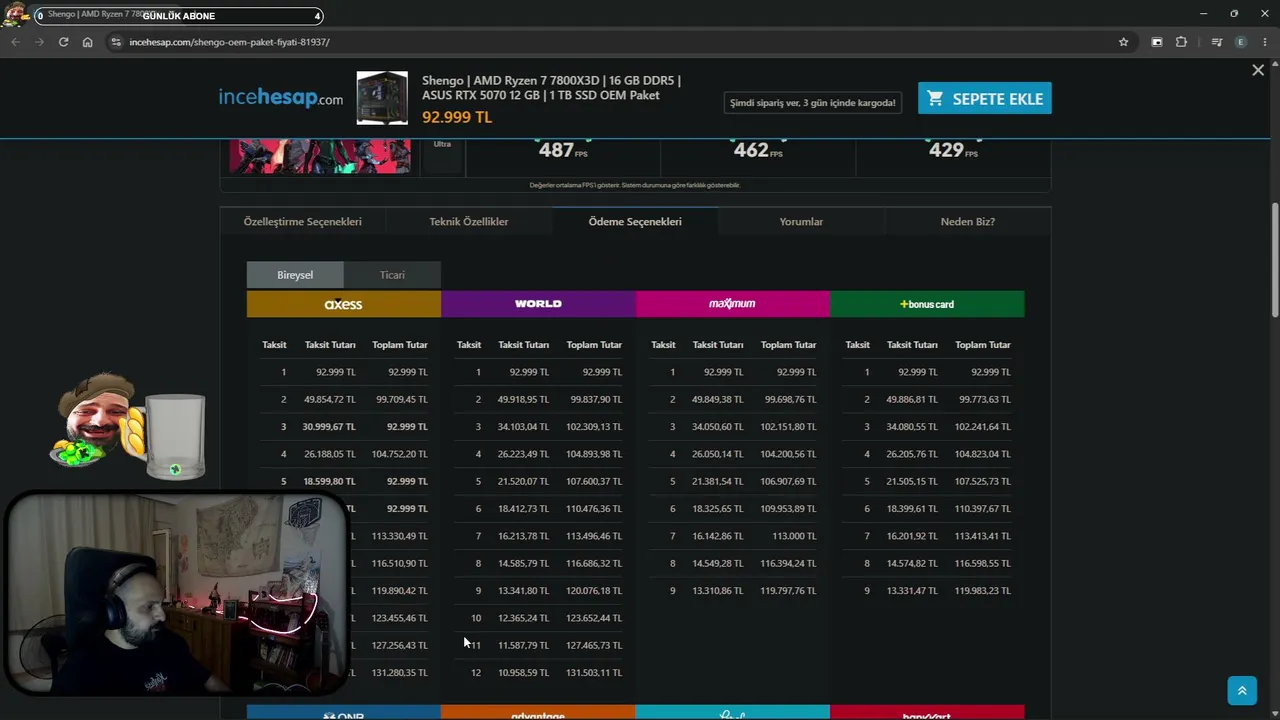Viewport: 1280px width, 720px height.
Task: Click 'Toplam Tutar' header under axess
Action: (400, 345)
